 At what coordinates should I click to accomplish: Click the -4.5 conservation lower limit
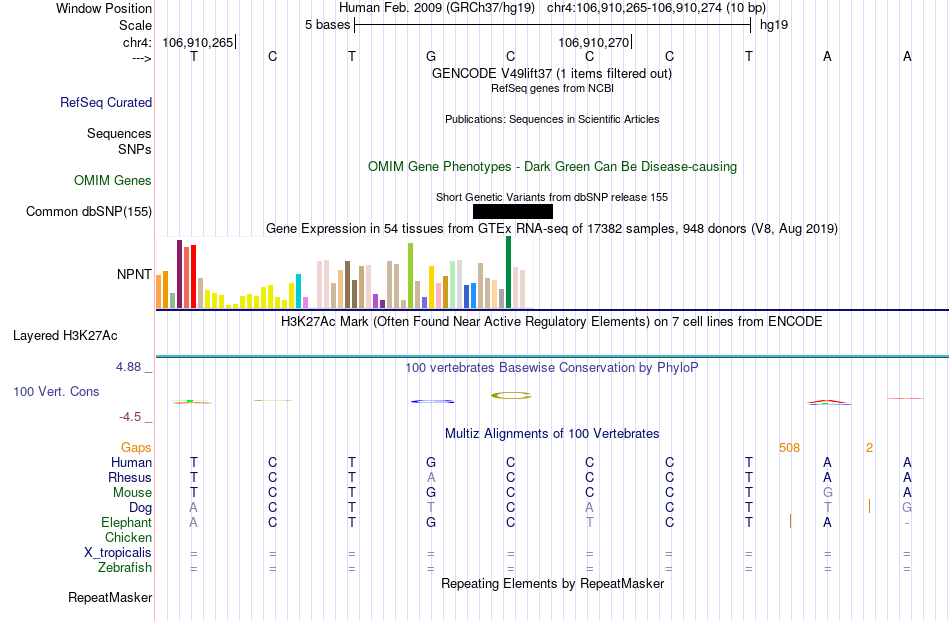pos(130,417)
